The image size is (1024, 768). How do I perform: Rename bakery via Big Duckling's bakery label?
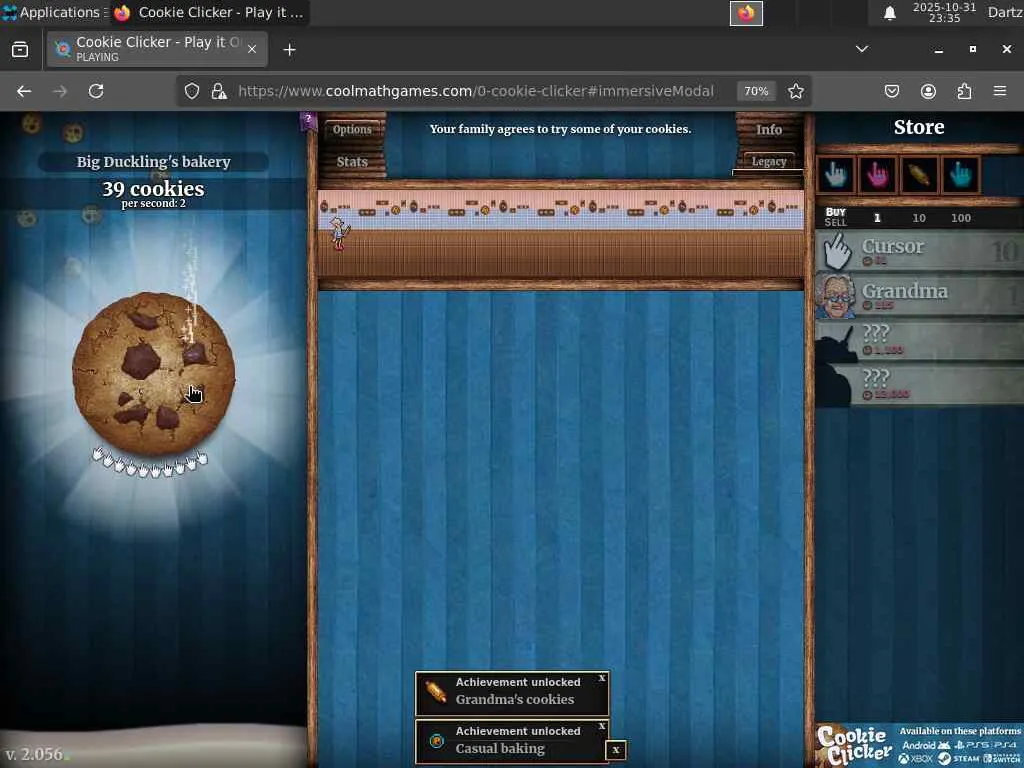pos(153,162)
